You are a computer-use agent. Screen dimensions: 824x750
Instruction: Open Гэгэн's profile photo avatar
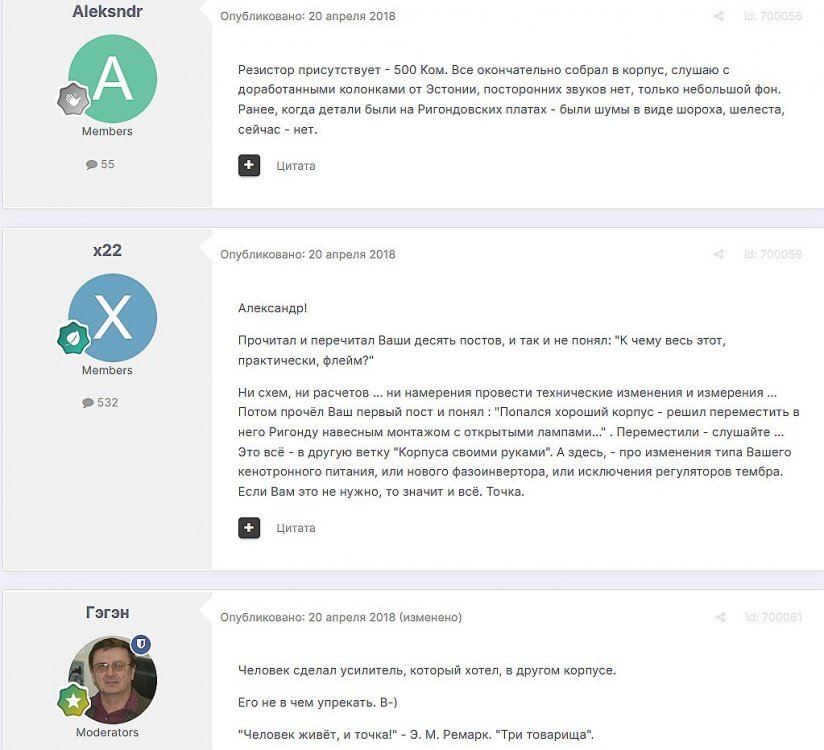(112, 680)
